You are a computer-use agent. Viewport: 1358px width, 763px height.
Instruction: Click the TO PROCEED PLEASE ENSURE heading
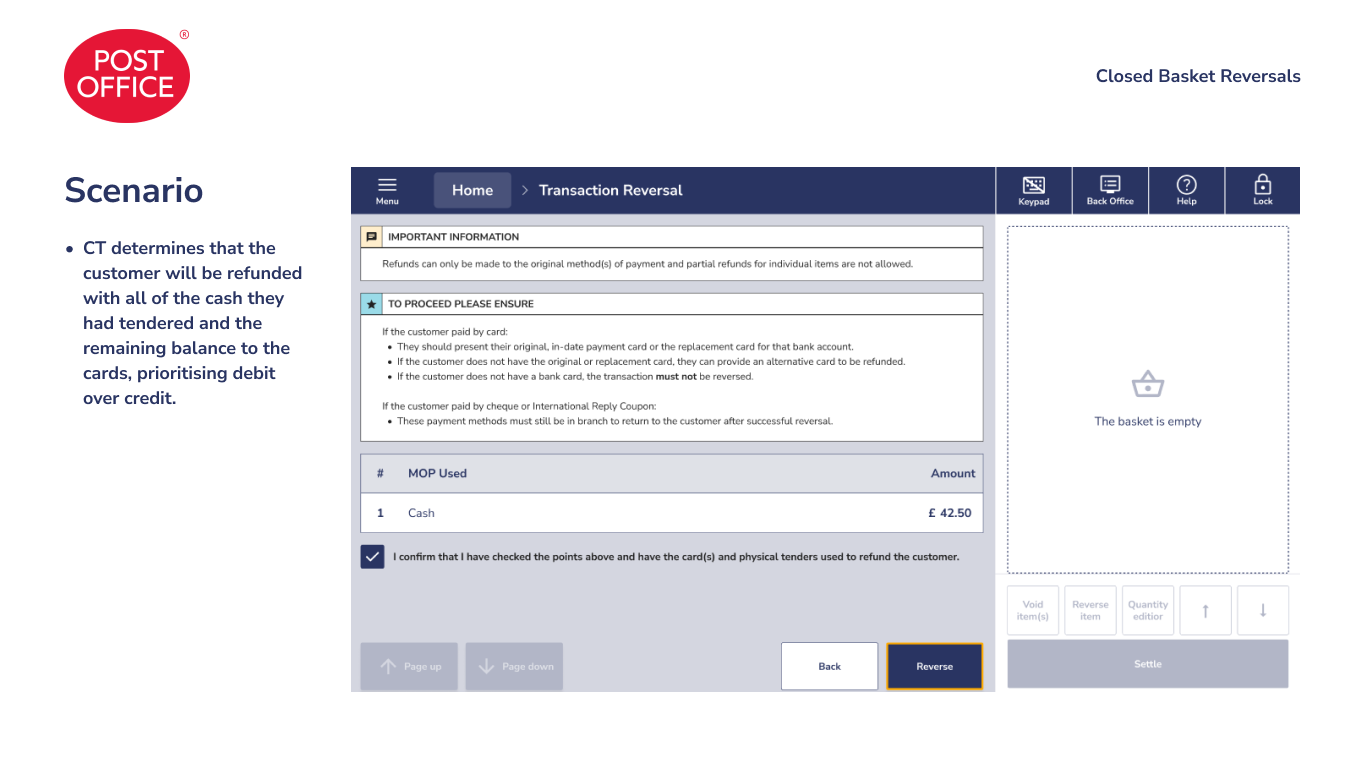[x=461, y=304]
